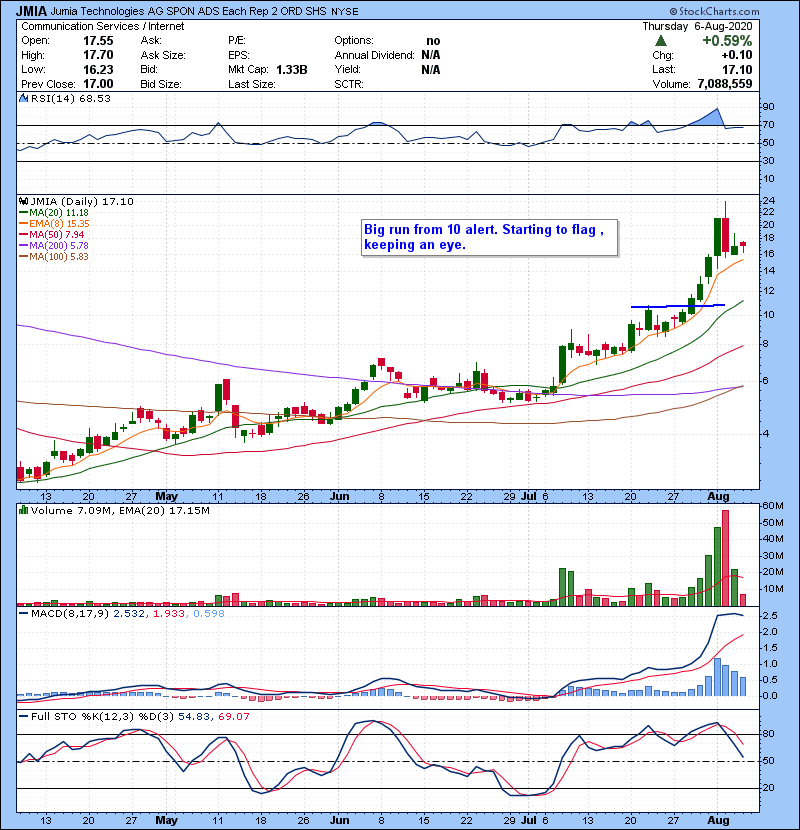Click the Last Size label
This screenshot has height=830, width=800.
tap(251, 84)
